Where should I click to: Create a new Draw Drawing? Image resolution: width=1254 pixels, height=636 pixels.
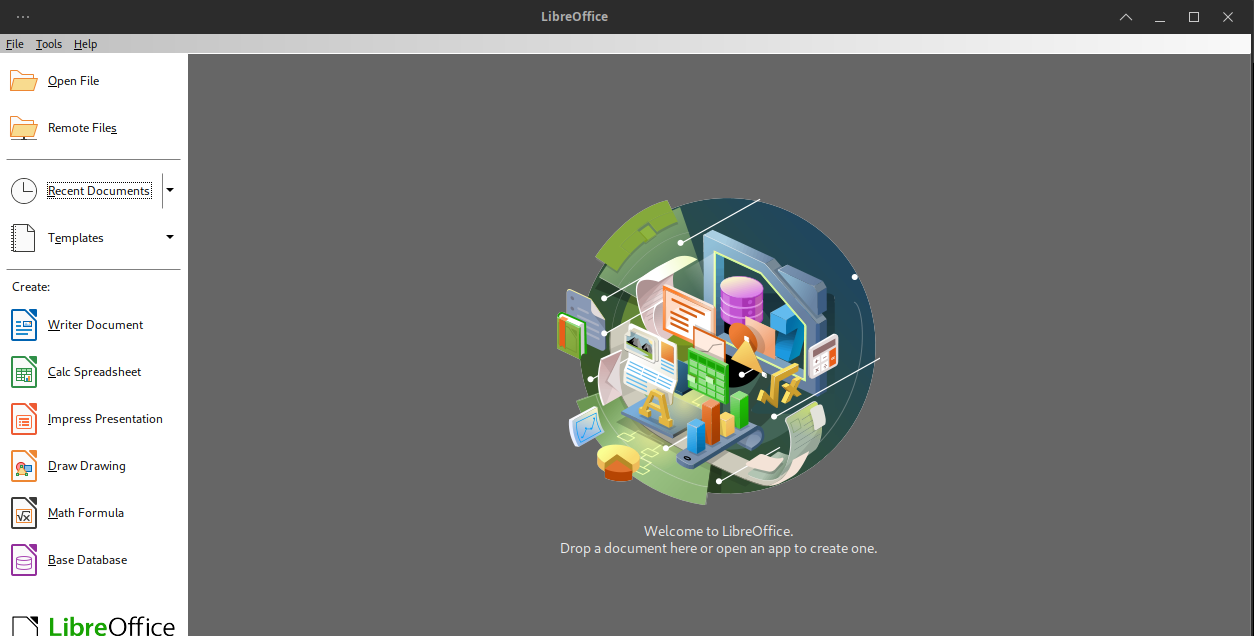pos(86,466)
